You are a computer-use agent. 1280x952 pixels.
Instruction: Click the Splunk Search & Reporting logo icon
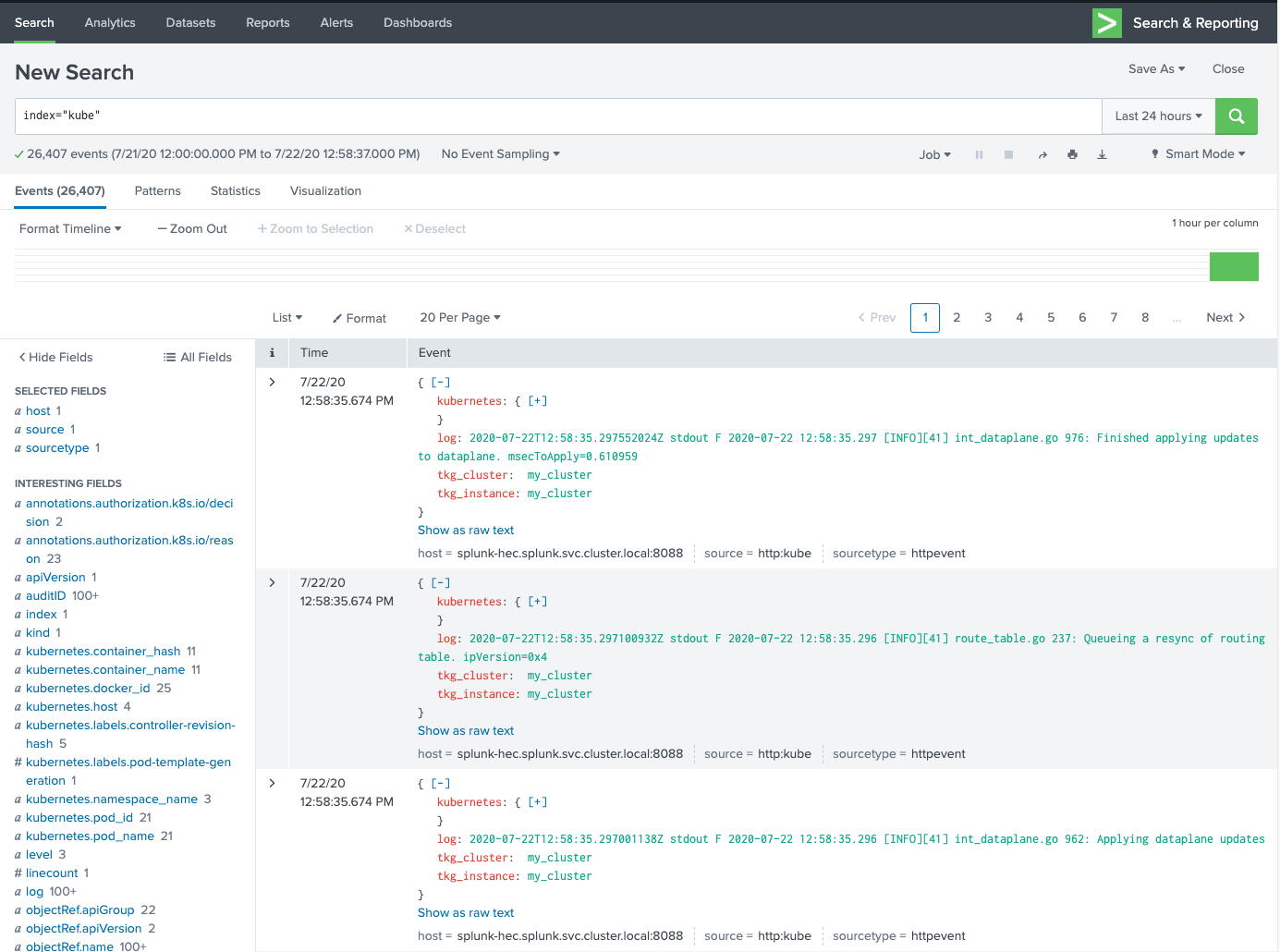[1106, 23]
